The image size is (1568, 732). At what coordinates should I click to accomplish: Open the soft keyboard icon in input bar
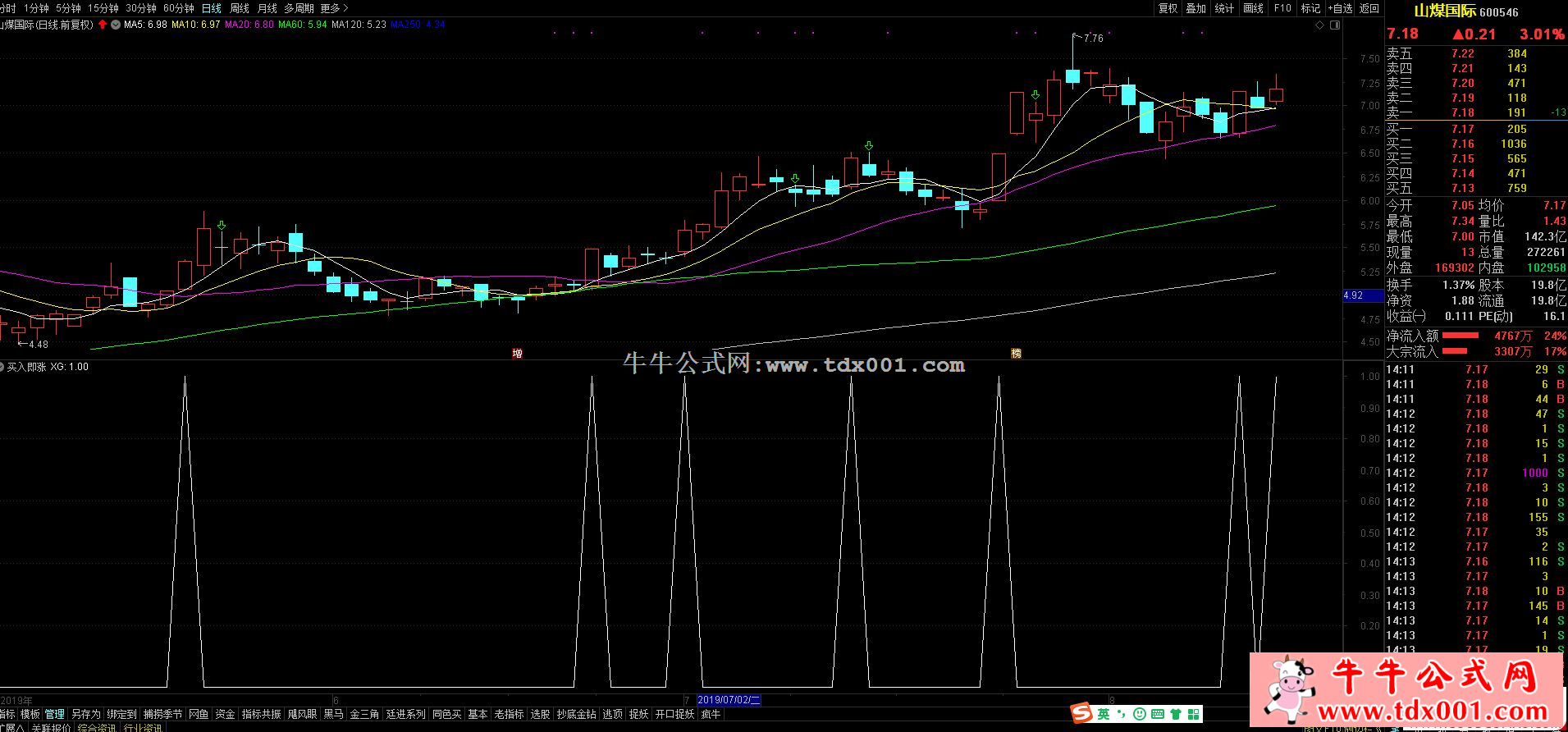1158,714
